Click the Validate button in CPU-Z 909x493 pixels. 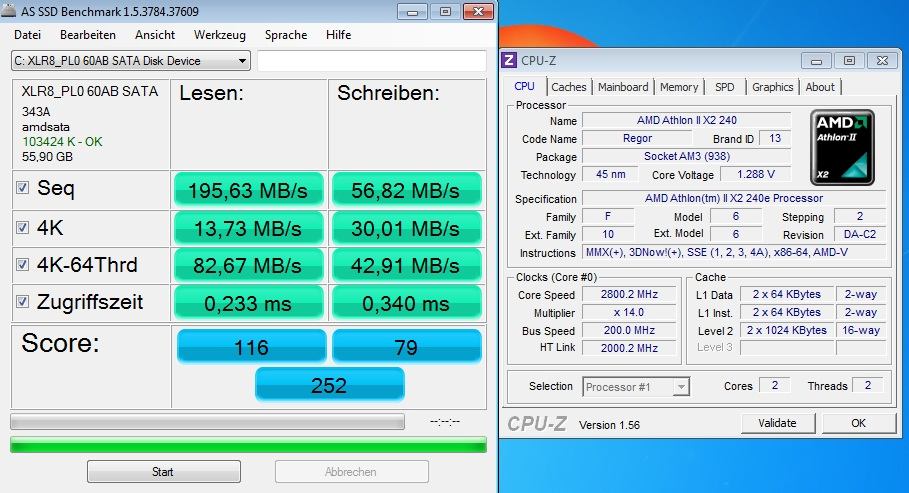(777, 423)
